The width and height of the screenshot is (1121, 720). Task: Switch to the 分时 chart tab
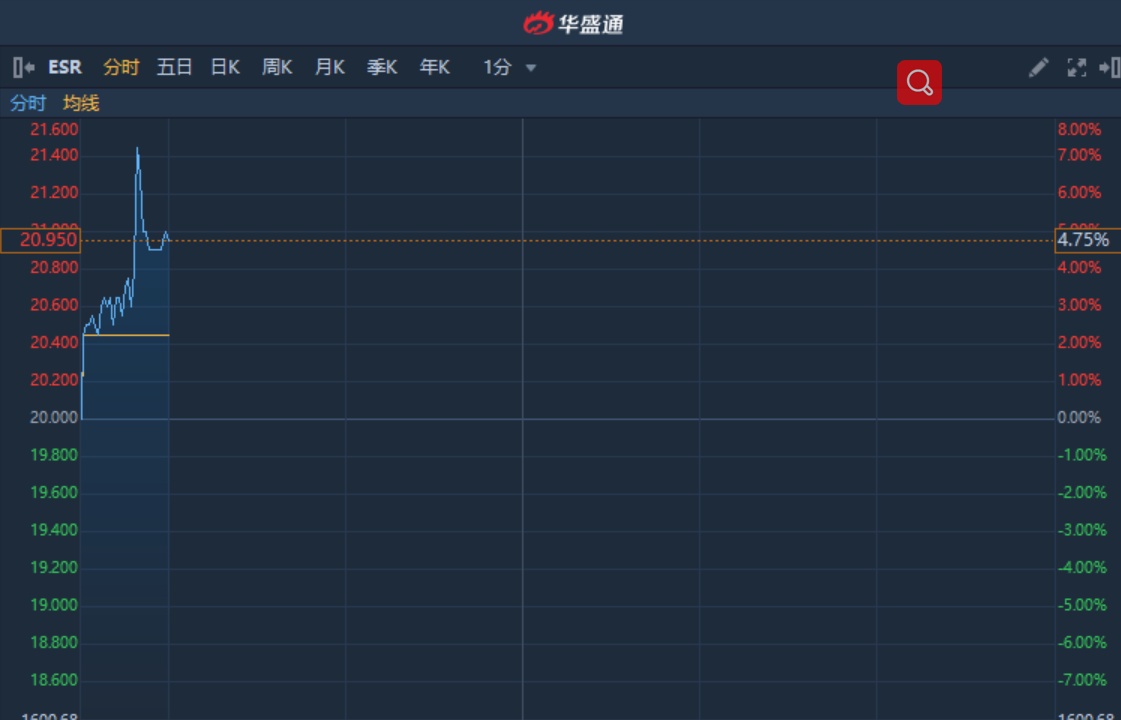(x=121, y=67)
